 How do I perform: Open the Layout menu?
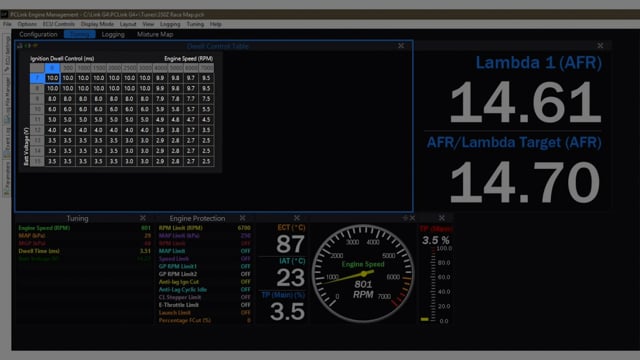pyautogui.click(x=128, y=24)
